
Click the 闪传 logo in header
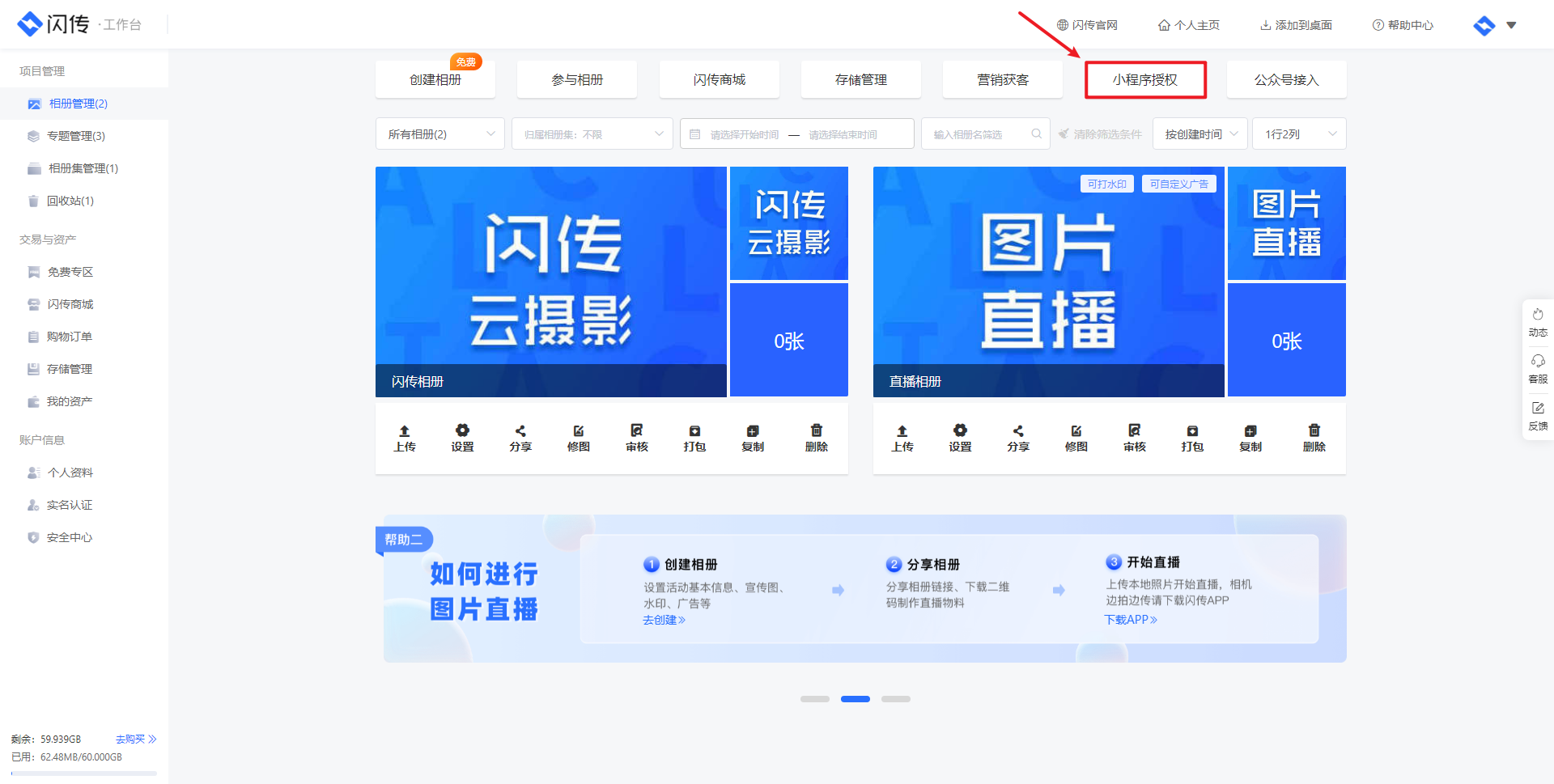(x=53, y=24)
